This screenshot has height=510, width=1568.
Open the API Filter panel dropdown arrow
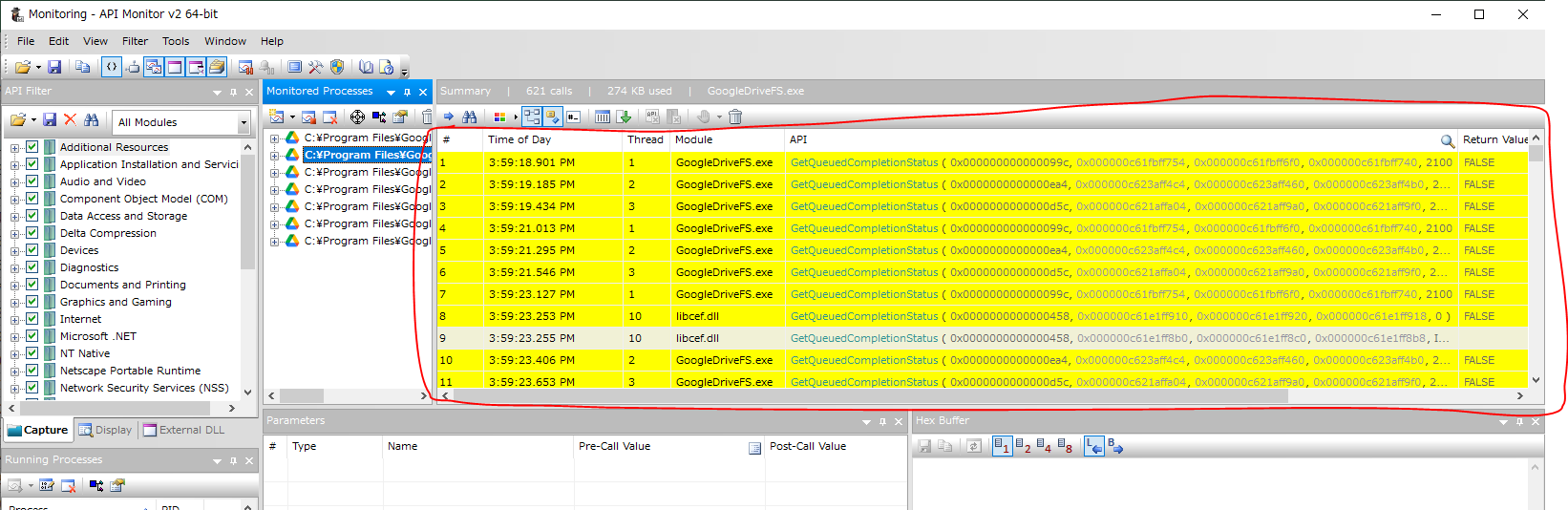coord(217,92)
